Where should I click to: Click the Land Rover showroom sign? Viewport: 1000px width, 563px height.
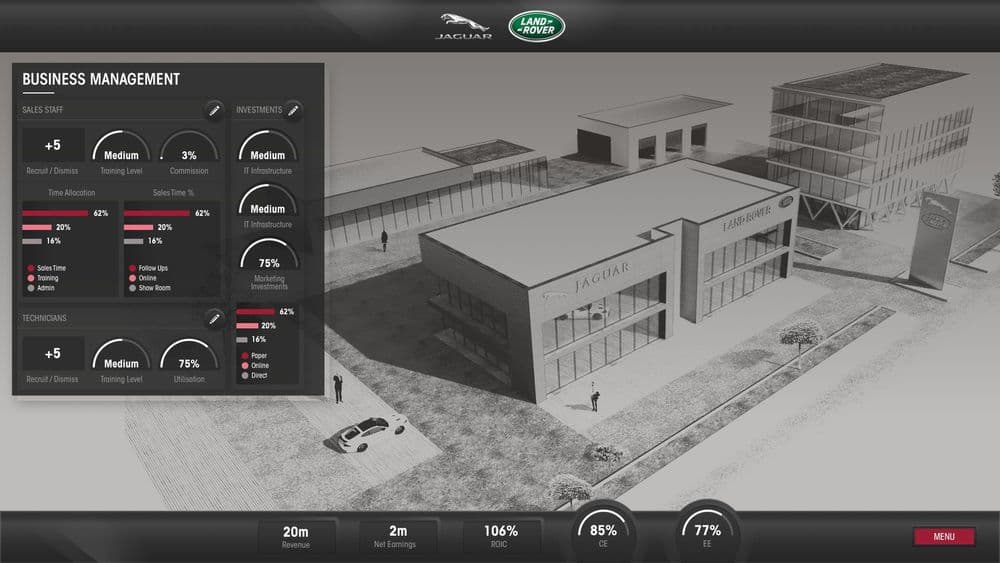pyautogui.click(x=747, y=218)
